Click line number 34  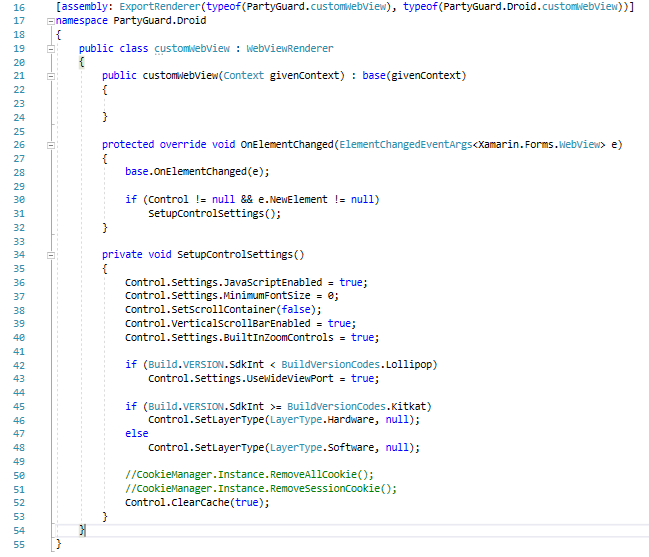click(x=19, y=255)
